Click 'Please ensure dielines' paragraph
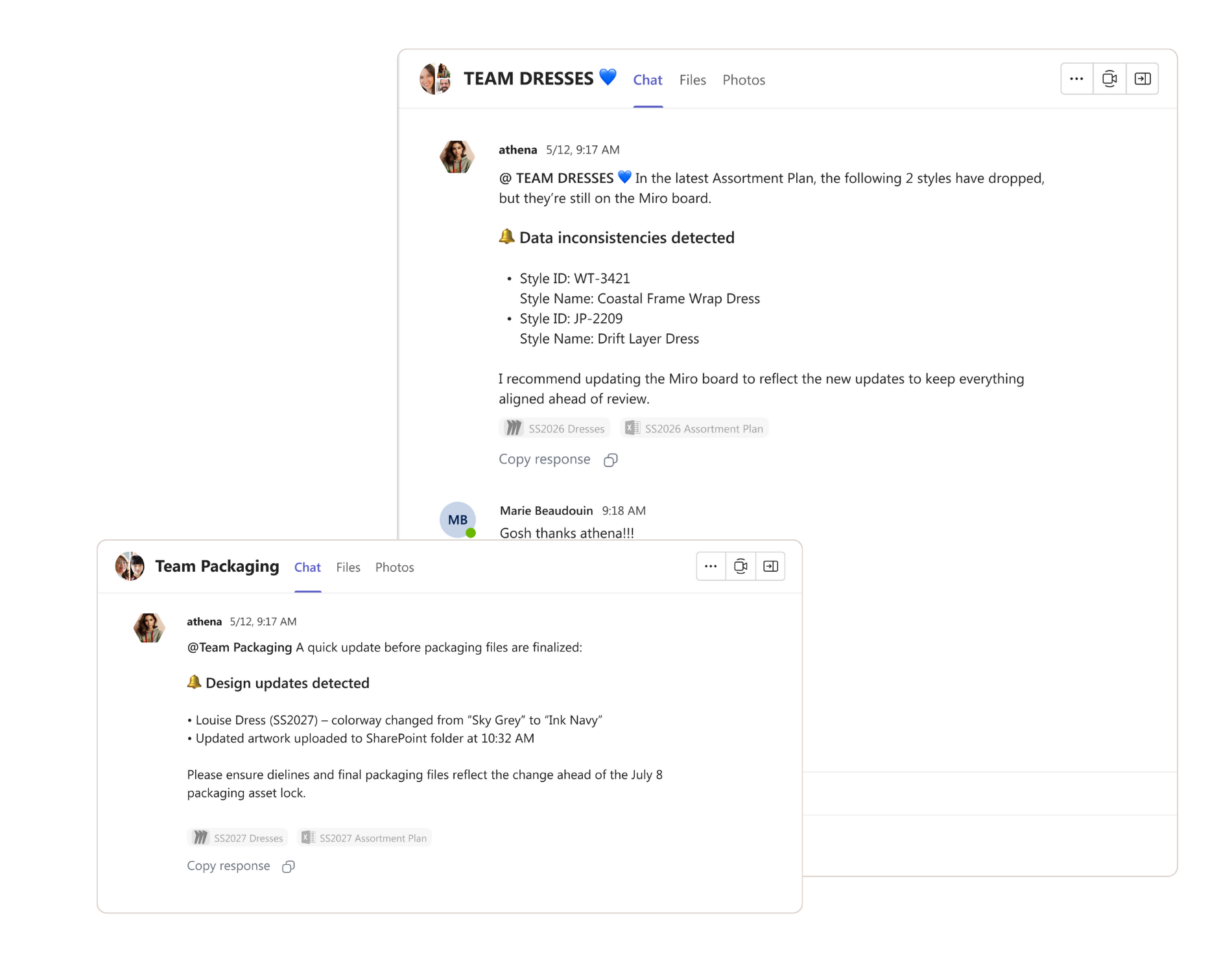Screen dimensions: 1232x962 pos(425,784)
